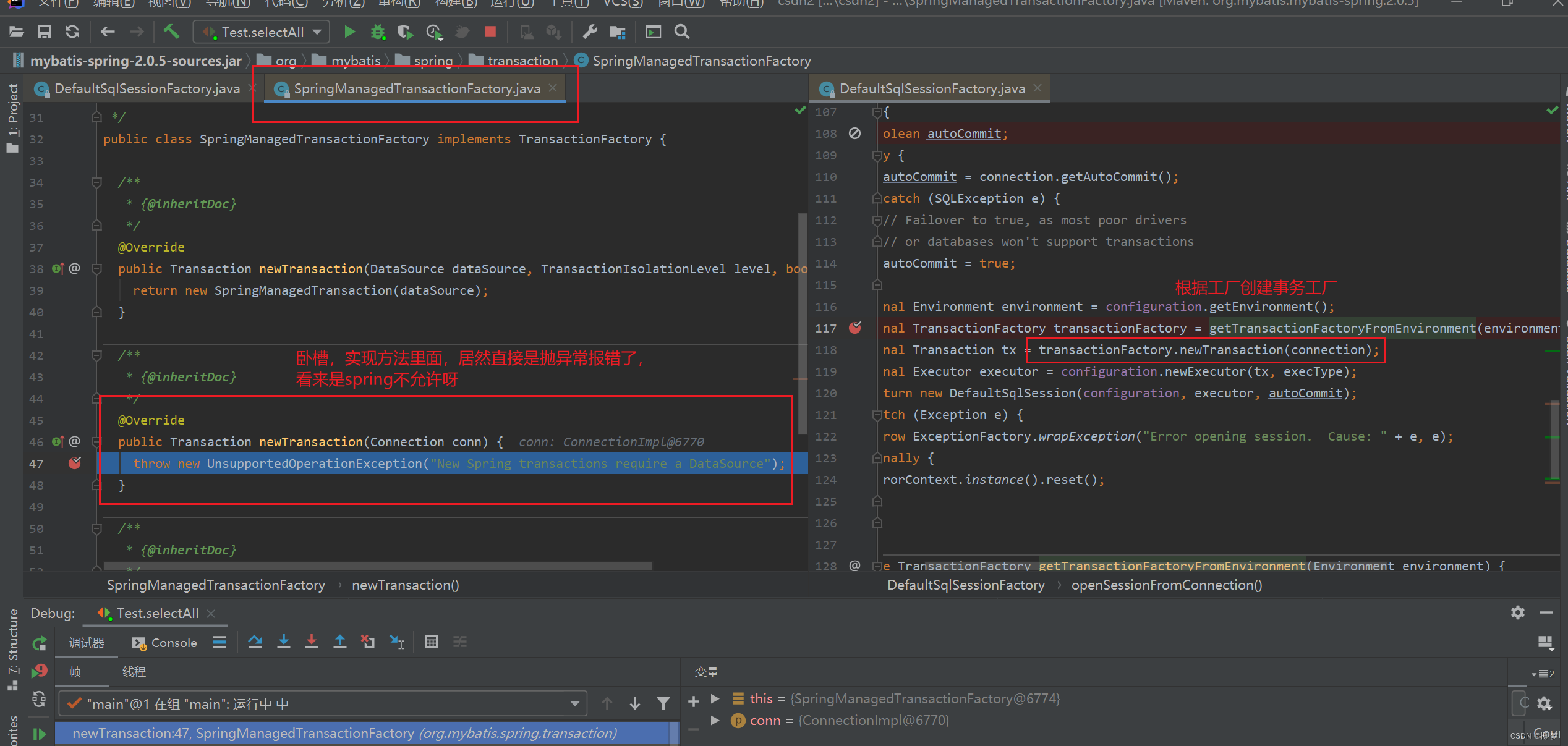Click the Open file toolbar icon
Image resolution: width=1568 pixels, height=746 pixels.
(x=17, y=32)
